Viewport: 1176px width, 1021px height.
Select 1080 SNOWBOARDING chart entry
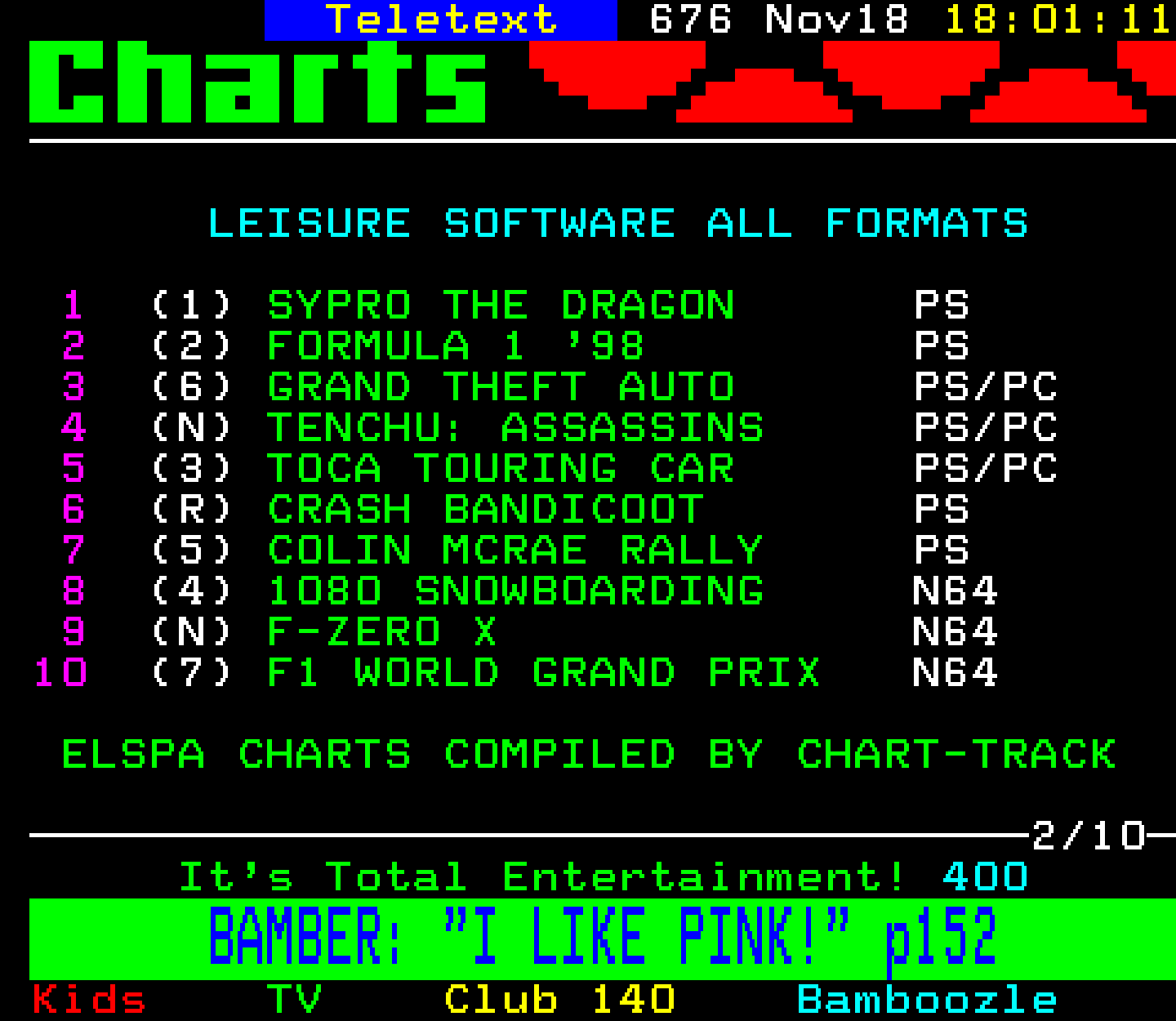[516, 591]
